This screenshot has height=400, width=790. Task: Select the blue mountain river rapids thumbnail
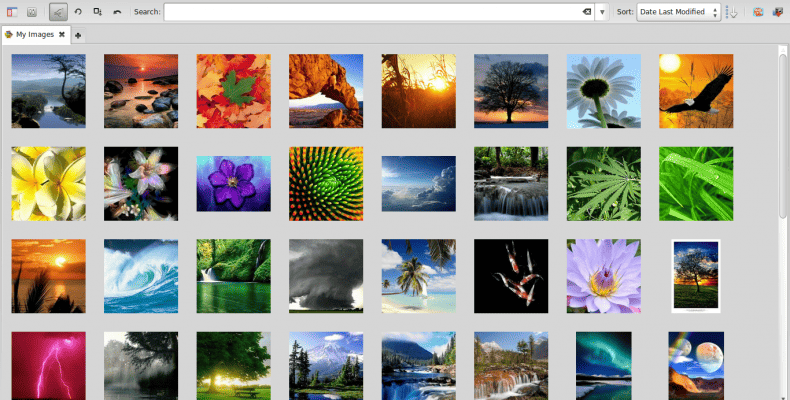419,366
